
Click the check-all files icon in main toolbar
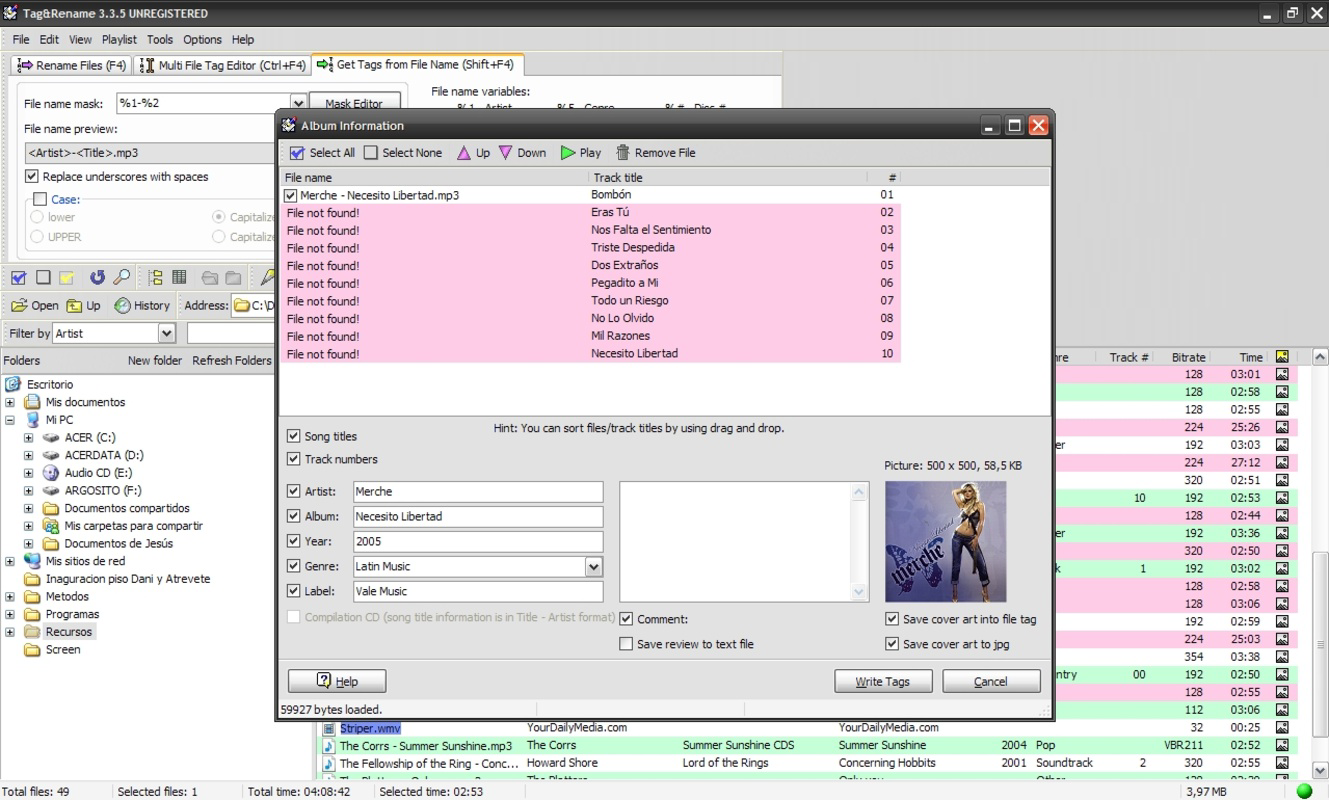pos(18,278)
